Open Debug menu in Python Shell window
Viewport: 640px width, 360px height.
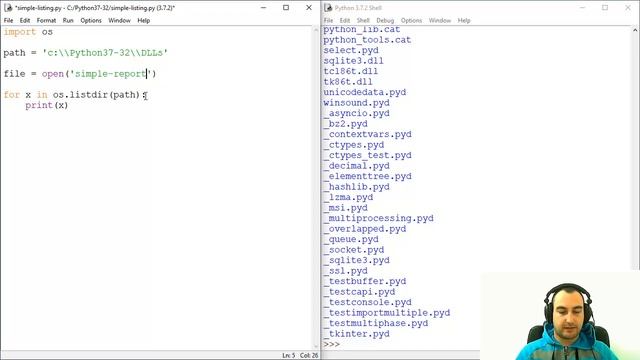[x=385, y=20]
